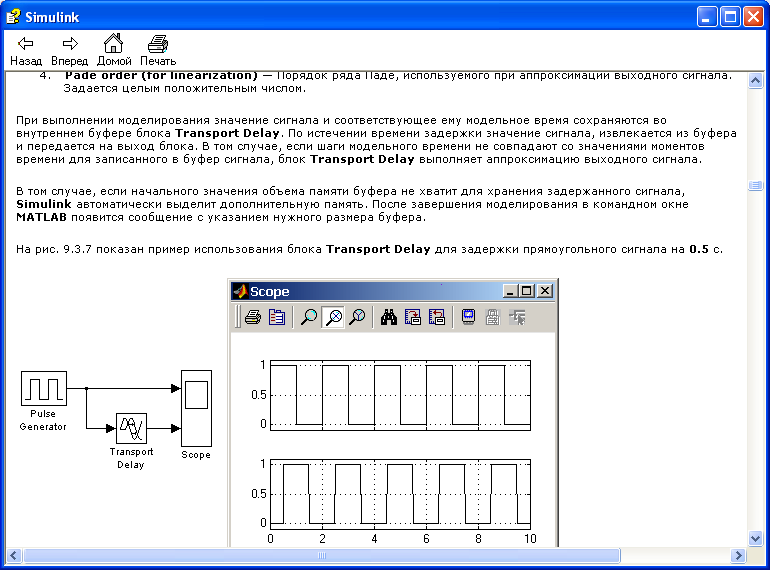The height and width of the screenshot is (570, 770).
Task: Open the Домой home page
Action: (x=114, y=50)
